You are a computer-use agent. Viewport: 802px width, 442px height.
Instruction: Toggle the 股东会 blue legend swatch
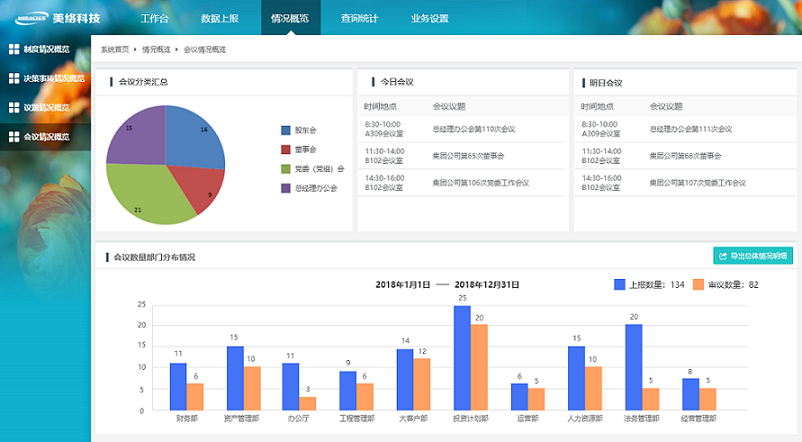[x=285, y=130]
